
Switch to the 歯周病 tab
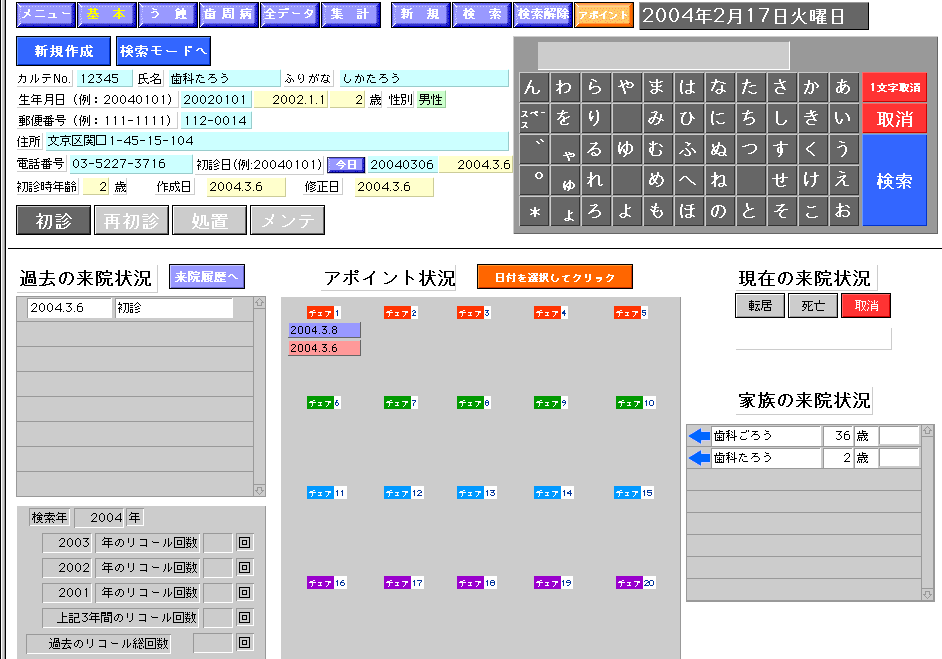(228, 15)
